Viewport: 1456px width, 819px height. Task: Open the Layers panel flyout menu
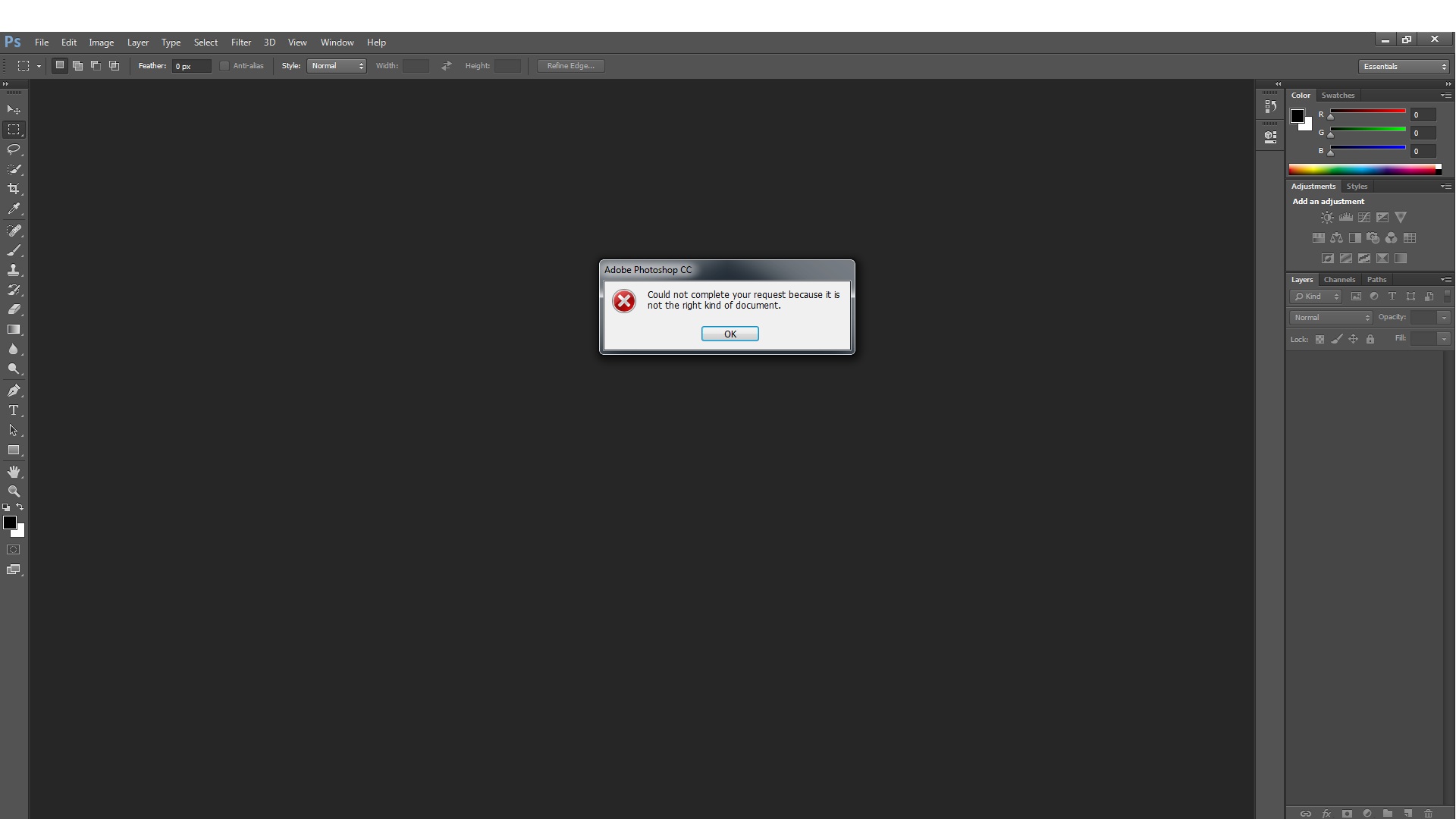(x=1446, y=279)
